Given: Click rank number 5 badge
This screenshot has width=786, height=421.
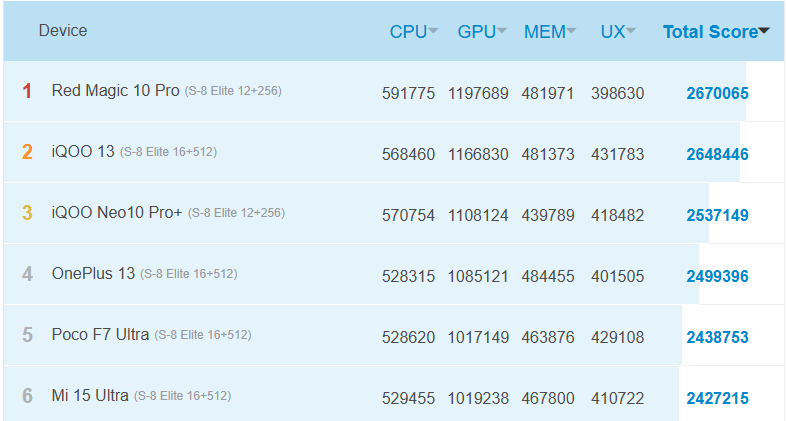Looking at the screenshot, I should click(x=27, y=335).
